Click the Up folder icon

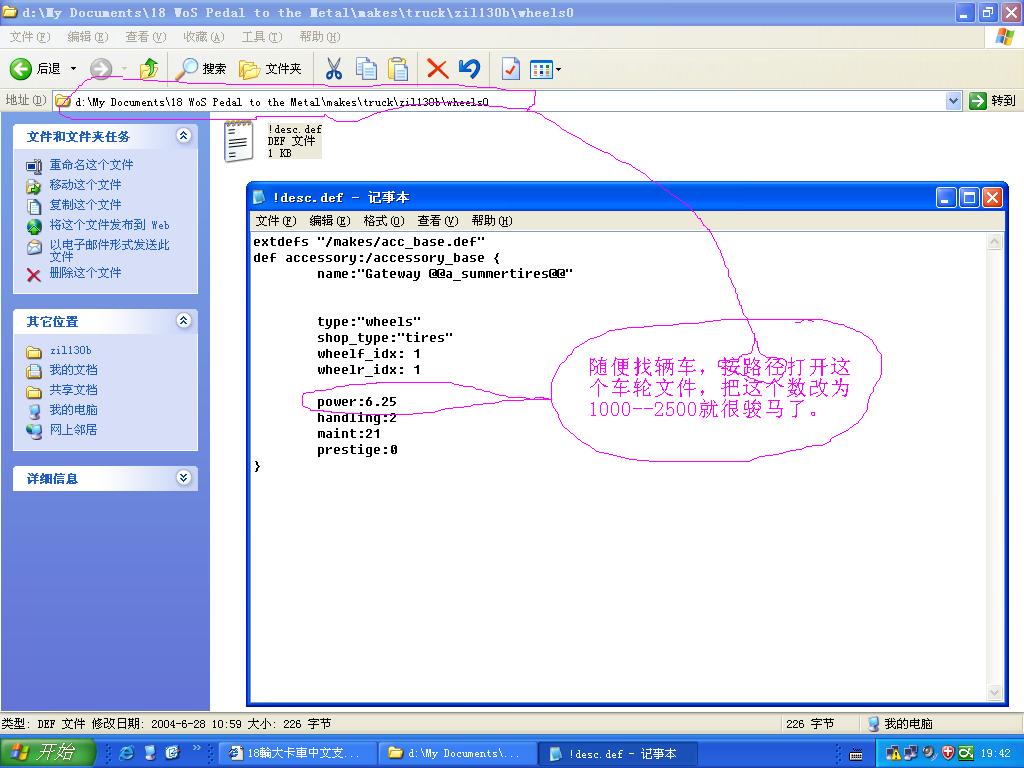[x=149, y=68]
